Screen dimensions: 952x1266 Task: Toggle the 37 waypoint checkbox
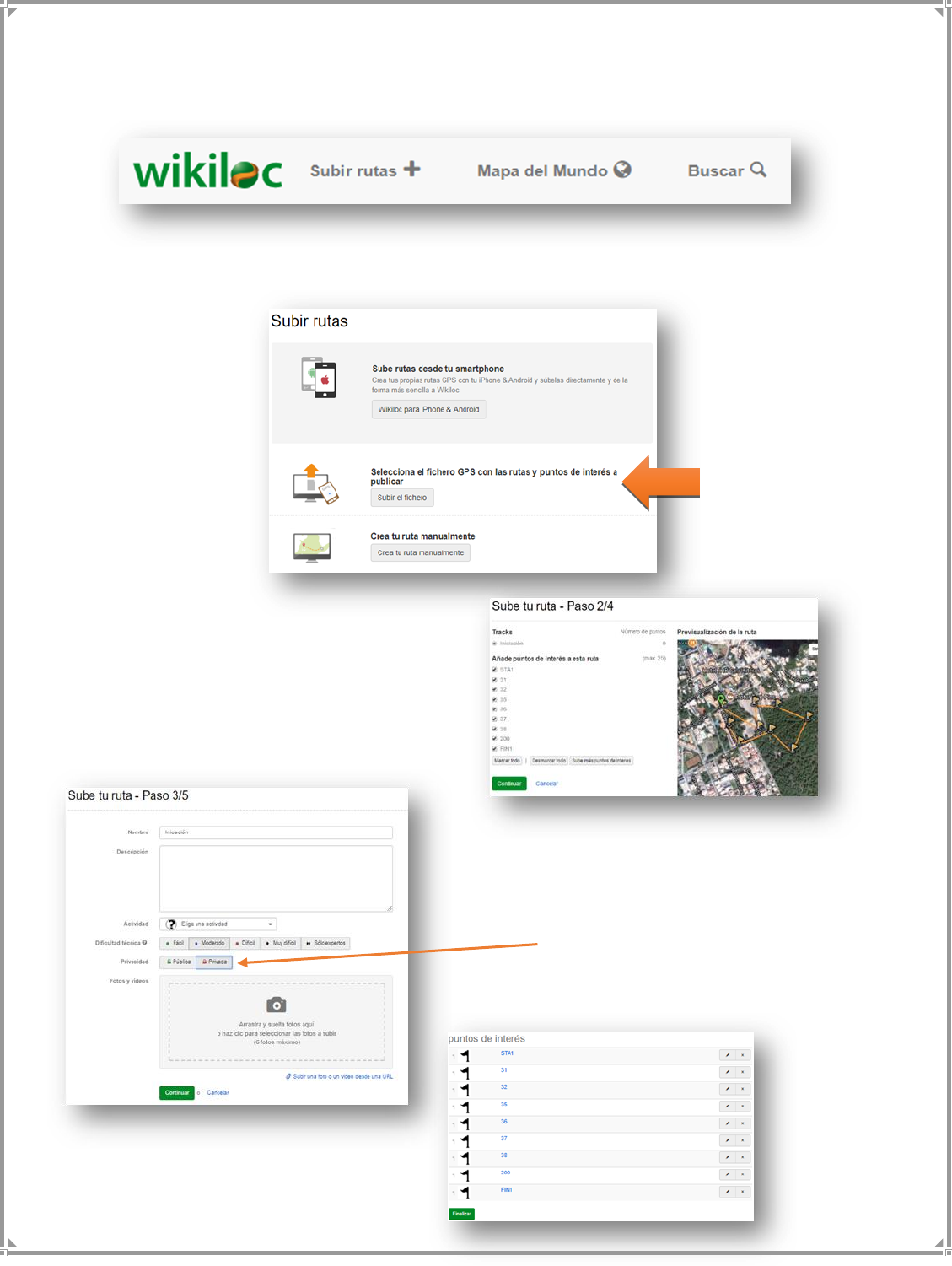point(495,719)
